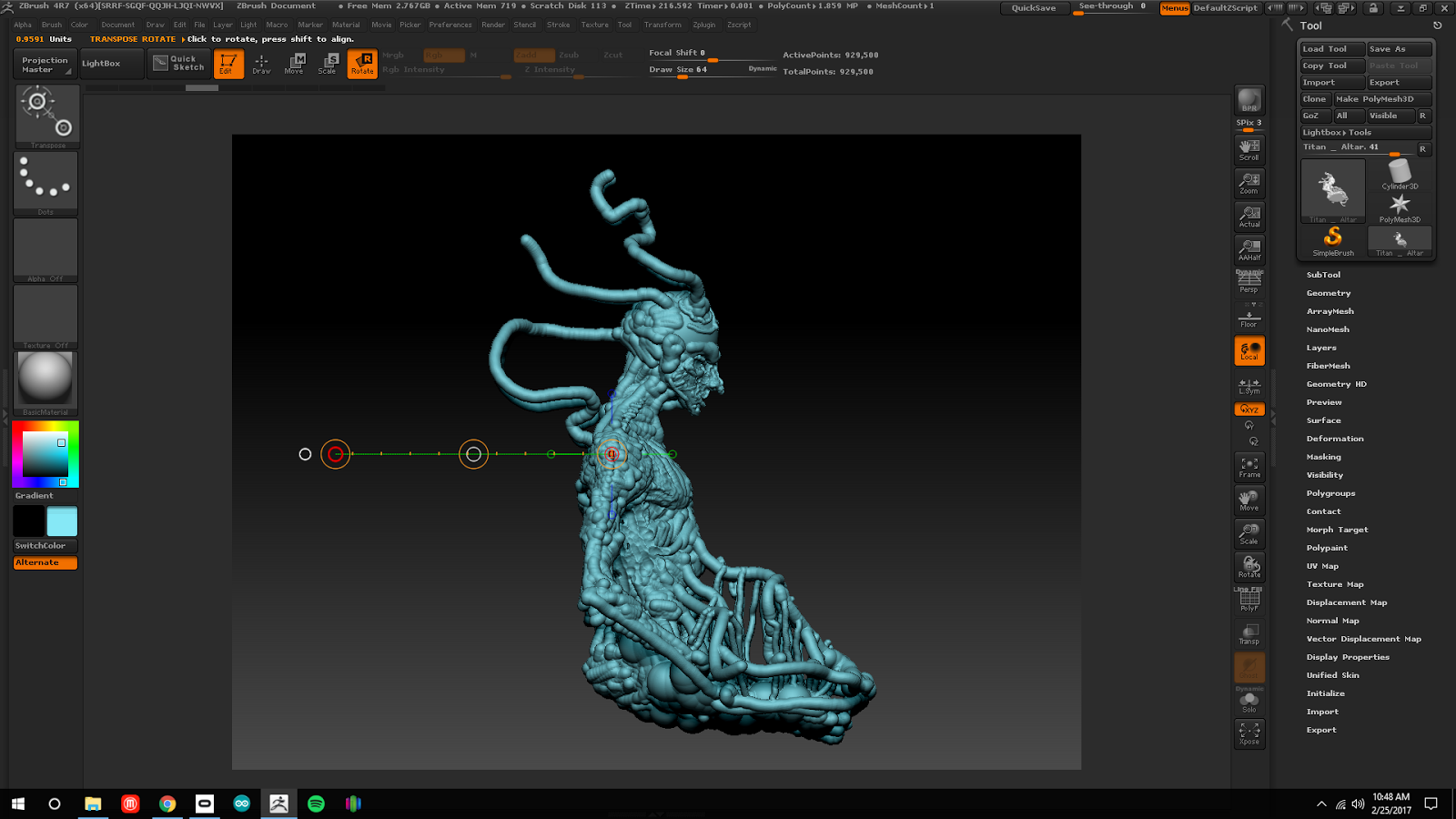Expand the Deformation section
1456x819 pixels.
click(x=1335, y=439)
